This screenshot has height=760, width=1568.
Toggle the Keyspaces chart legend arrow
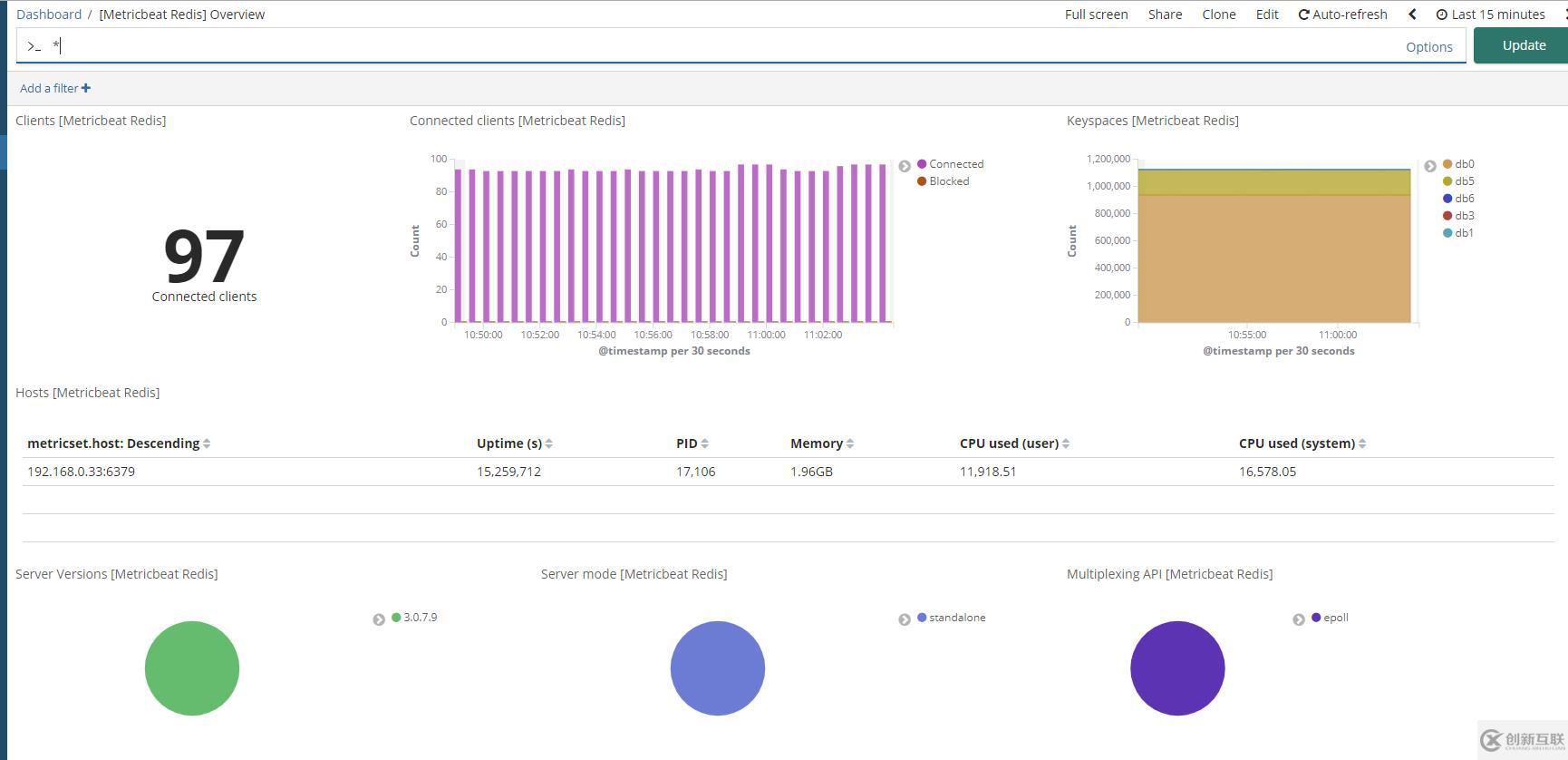click(1430, 166)
